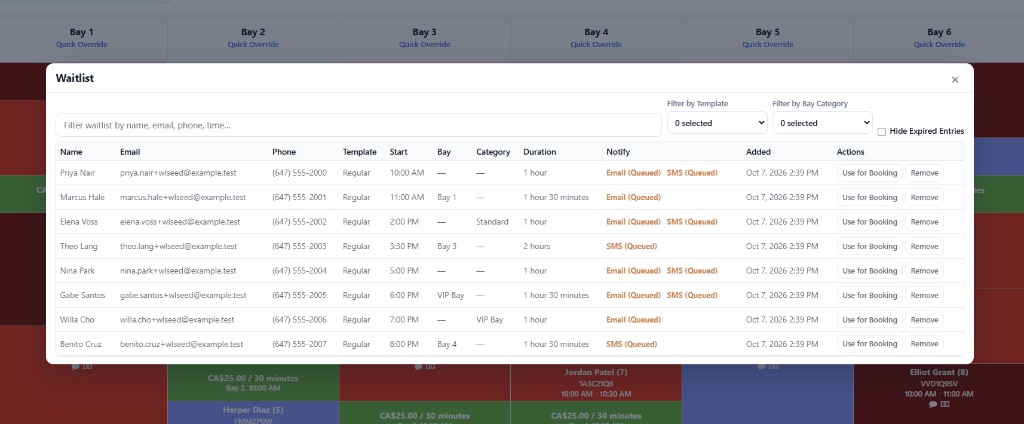Click Elena Voss's SMS (Queued) status
Screen dimensions: 1024x424
(x=692, y=222)
